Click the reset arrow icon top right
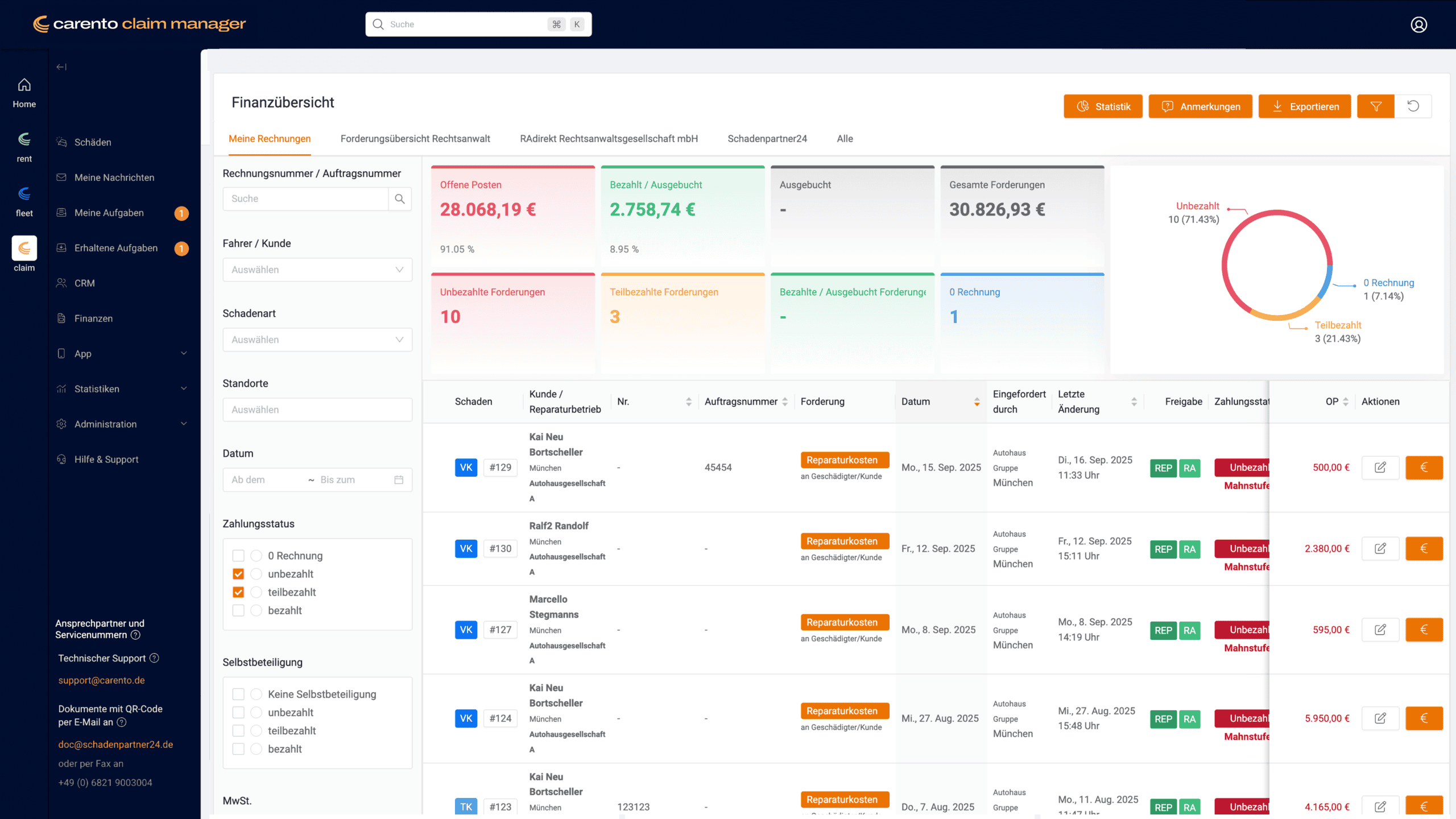The image size is (1456, 819). [x=1414, y=106]
